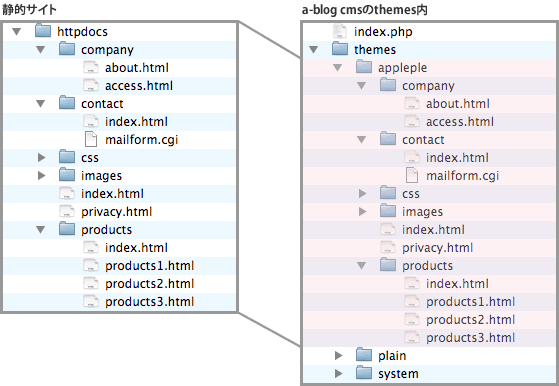Image resolution: width=559 pixels, height=386 pixels.
Task: Expand the images folder in httpdocs
Action: pyautogui.click(x=41, y=175)
